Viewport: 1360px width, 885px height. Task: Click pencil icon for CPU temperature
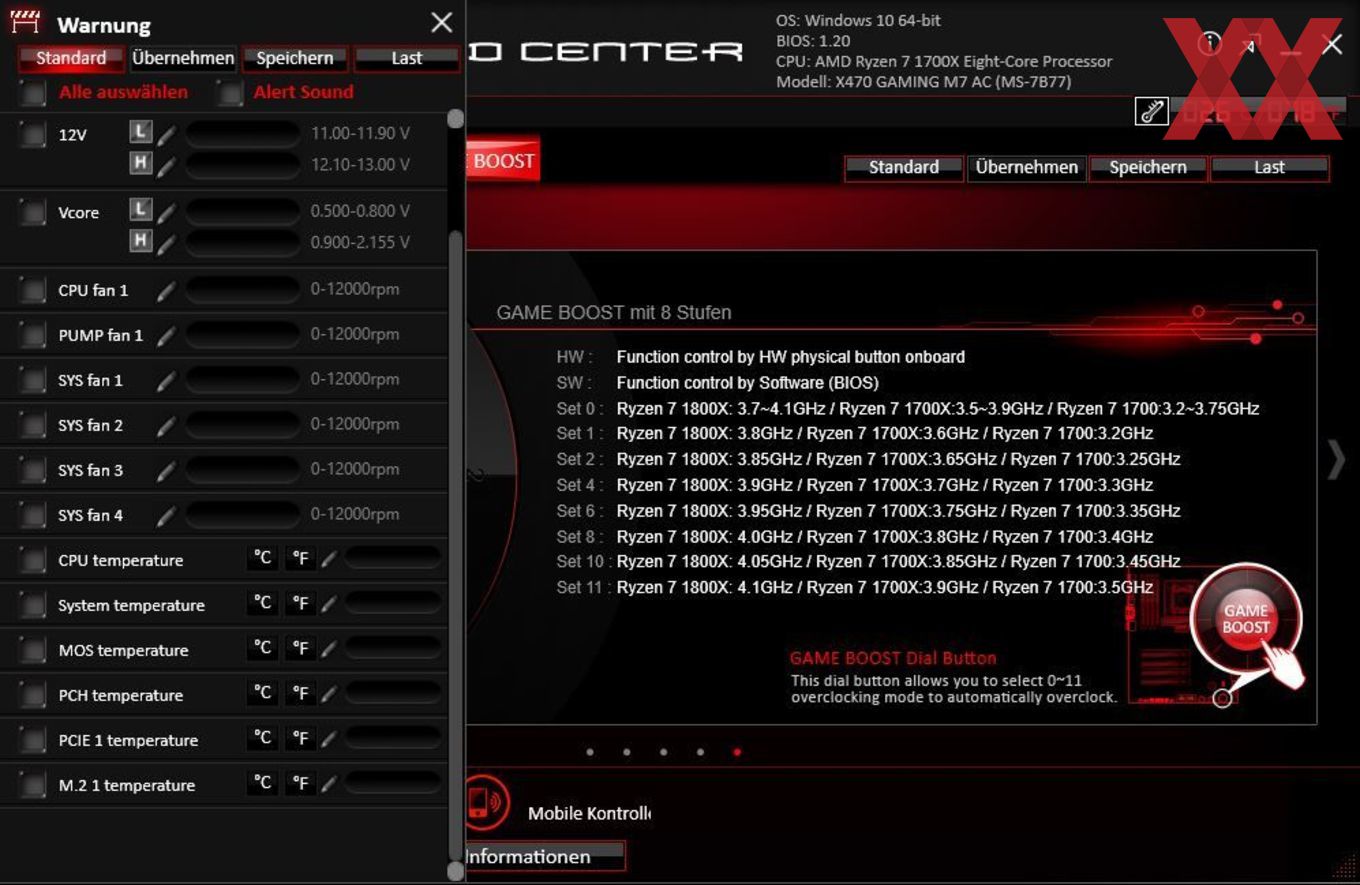click(329, 559)
